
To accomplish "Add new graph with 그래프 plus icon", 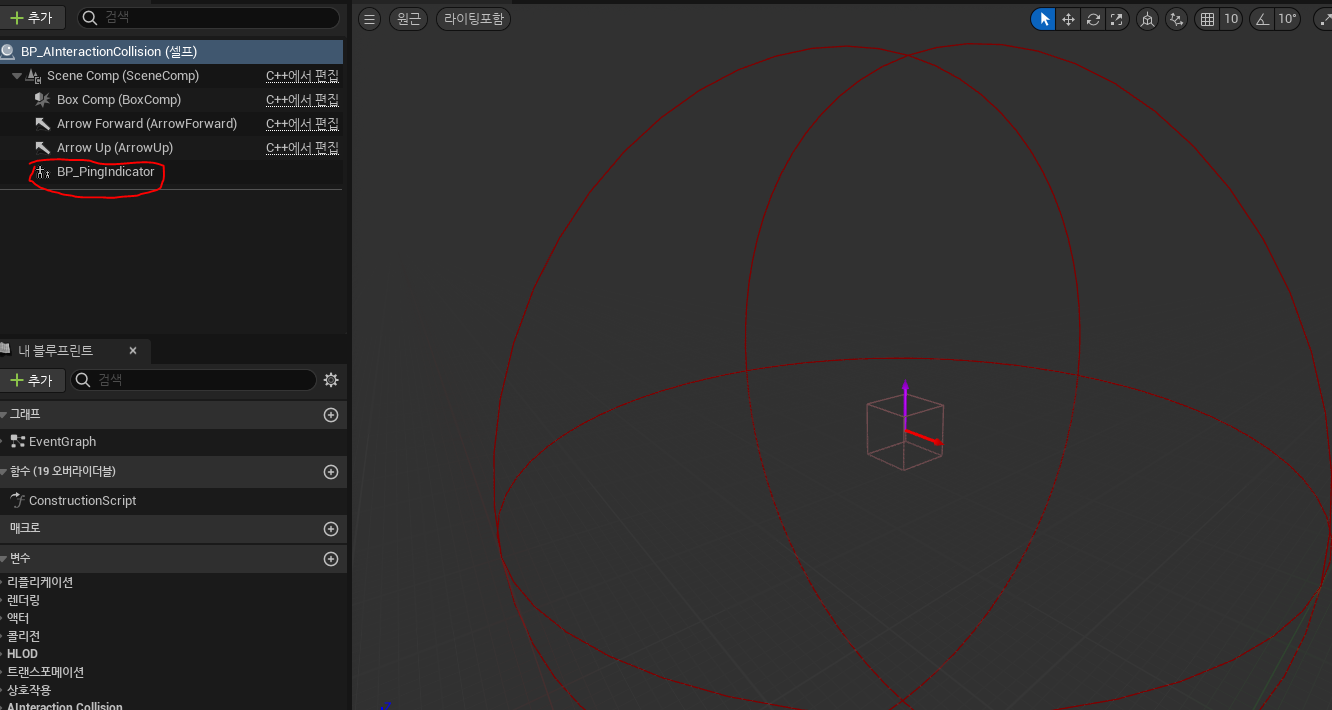I will 331,415.
